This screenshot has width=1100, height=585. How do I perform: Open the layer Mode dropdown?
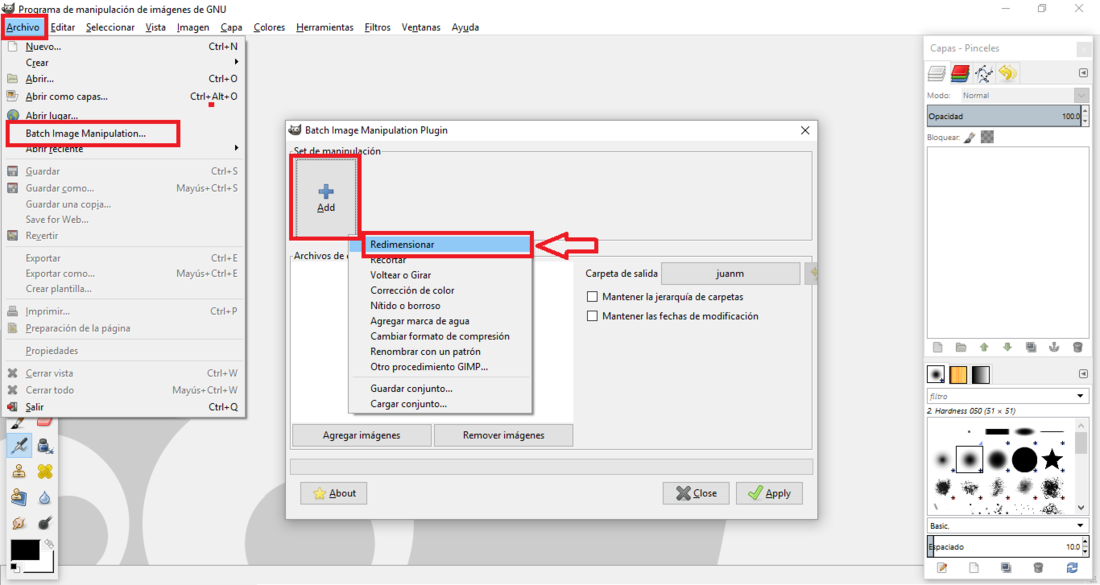(x=1024, y=95)
